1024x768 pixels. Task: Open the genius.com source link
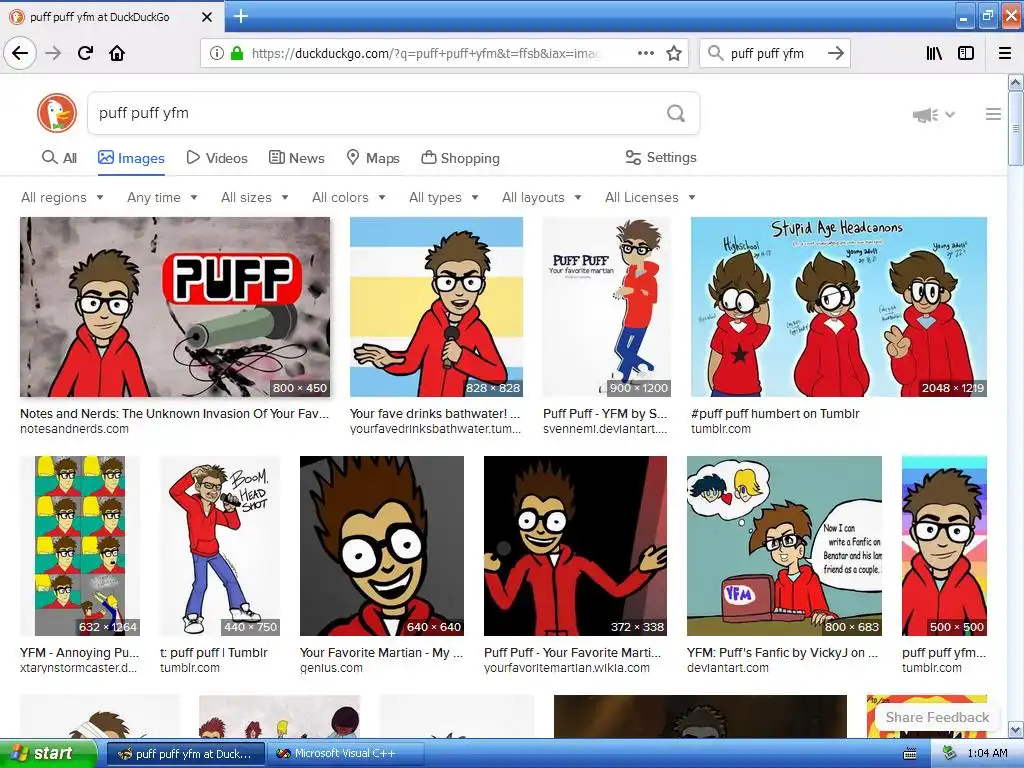tap(331, 668)
